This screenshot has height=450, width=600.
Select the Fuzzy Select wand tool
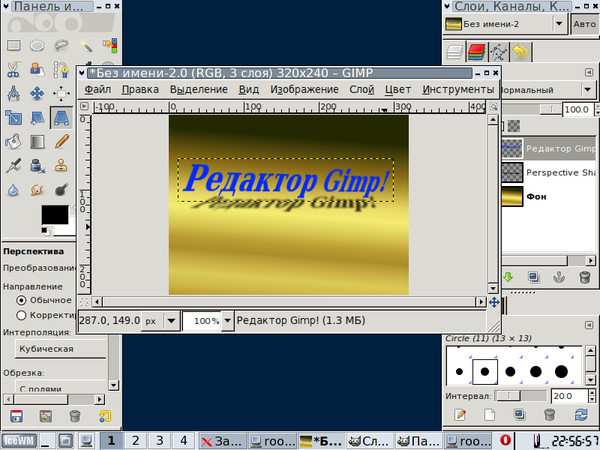[86, 46]
